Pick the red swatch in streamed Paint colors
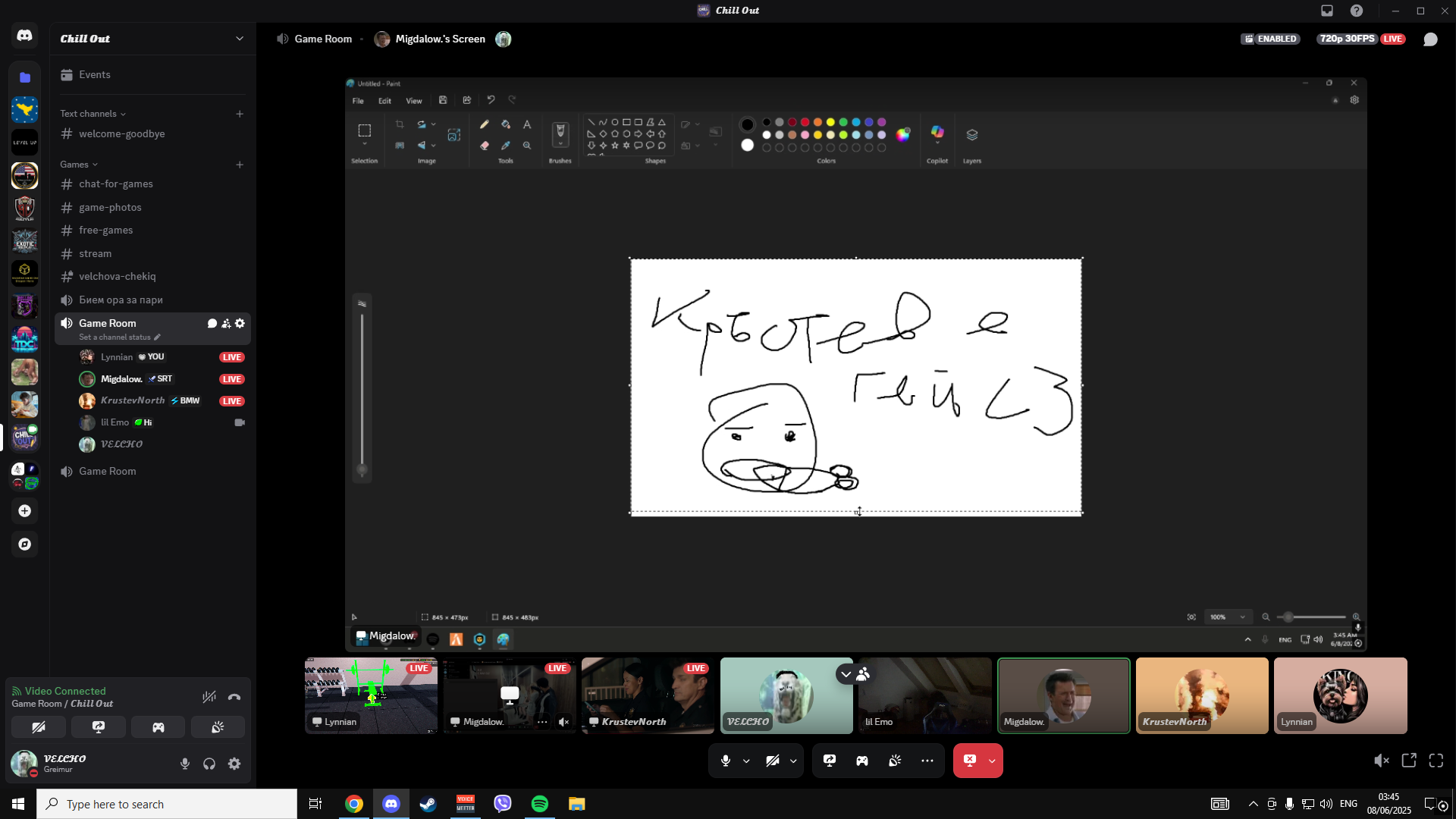The width and height of the screenshot is (1456, 819). coord(805,122)
